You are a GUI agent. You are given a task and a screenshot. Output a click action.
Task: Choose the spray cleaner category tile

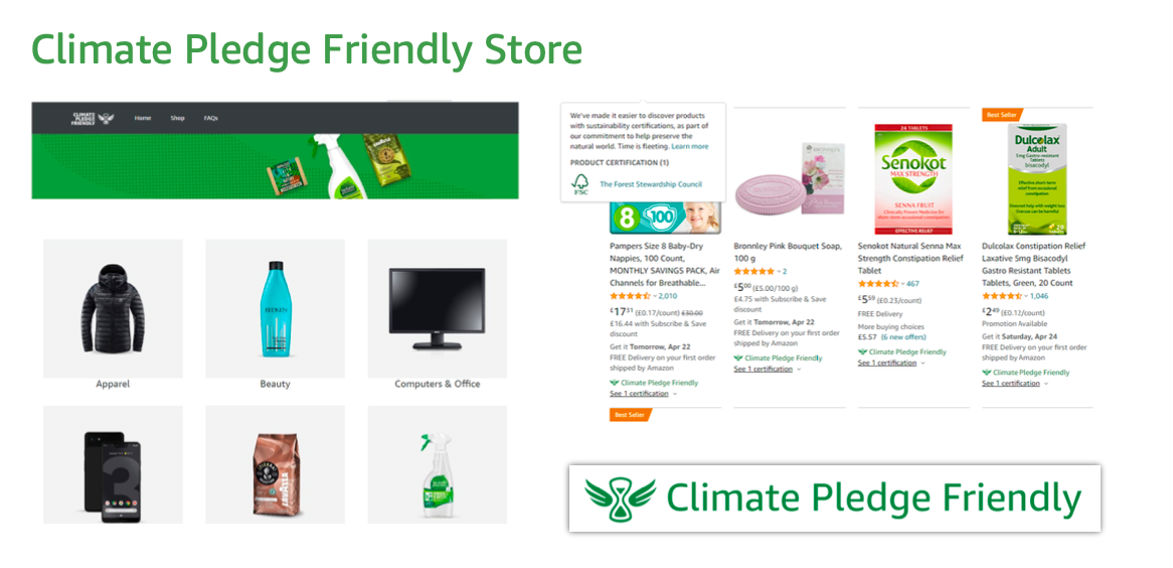pos(437,465)
